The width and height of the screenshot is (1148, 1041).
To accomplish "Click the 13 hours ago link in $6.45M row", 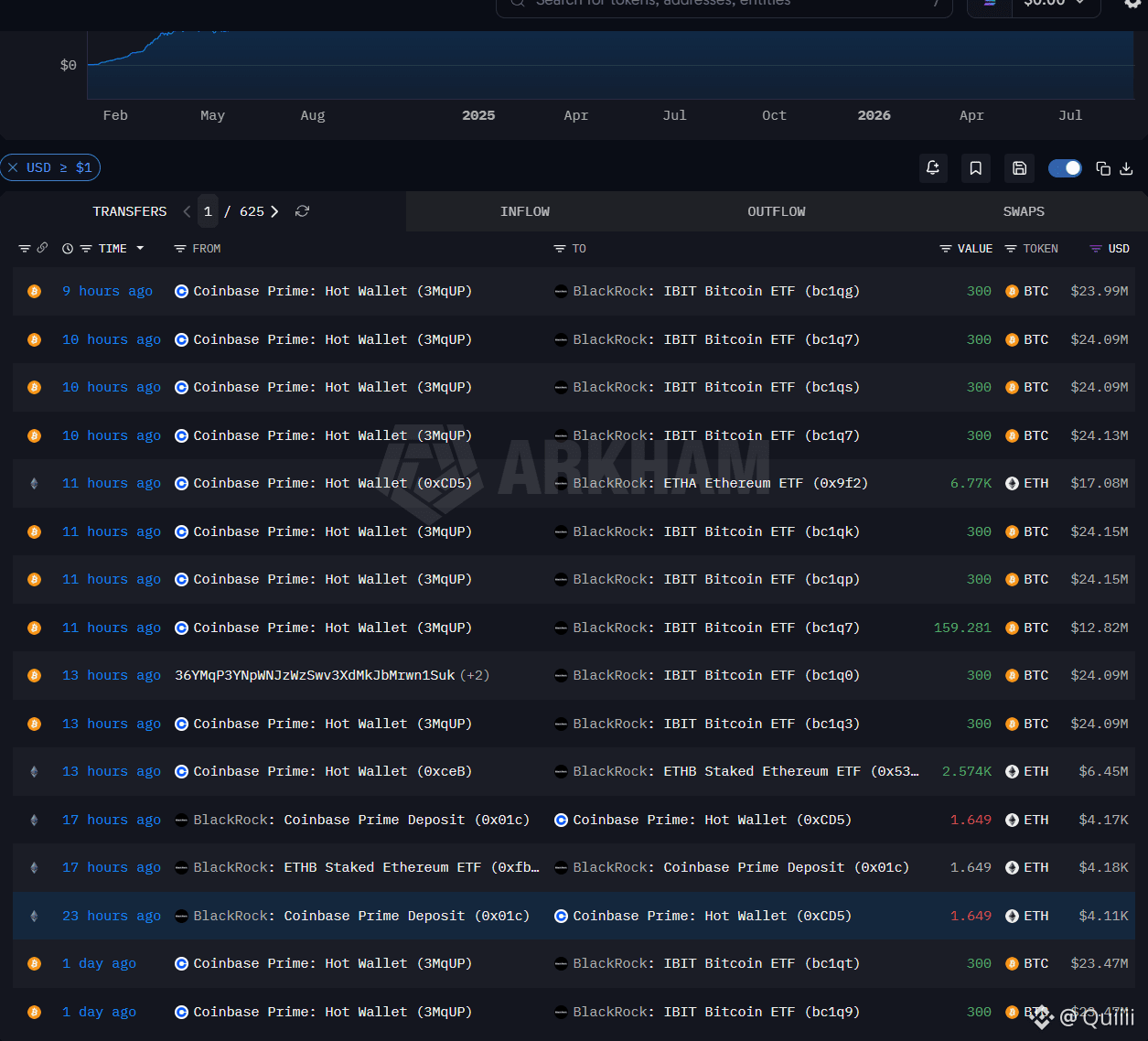I will [112, 771].
